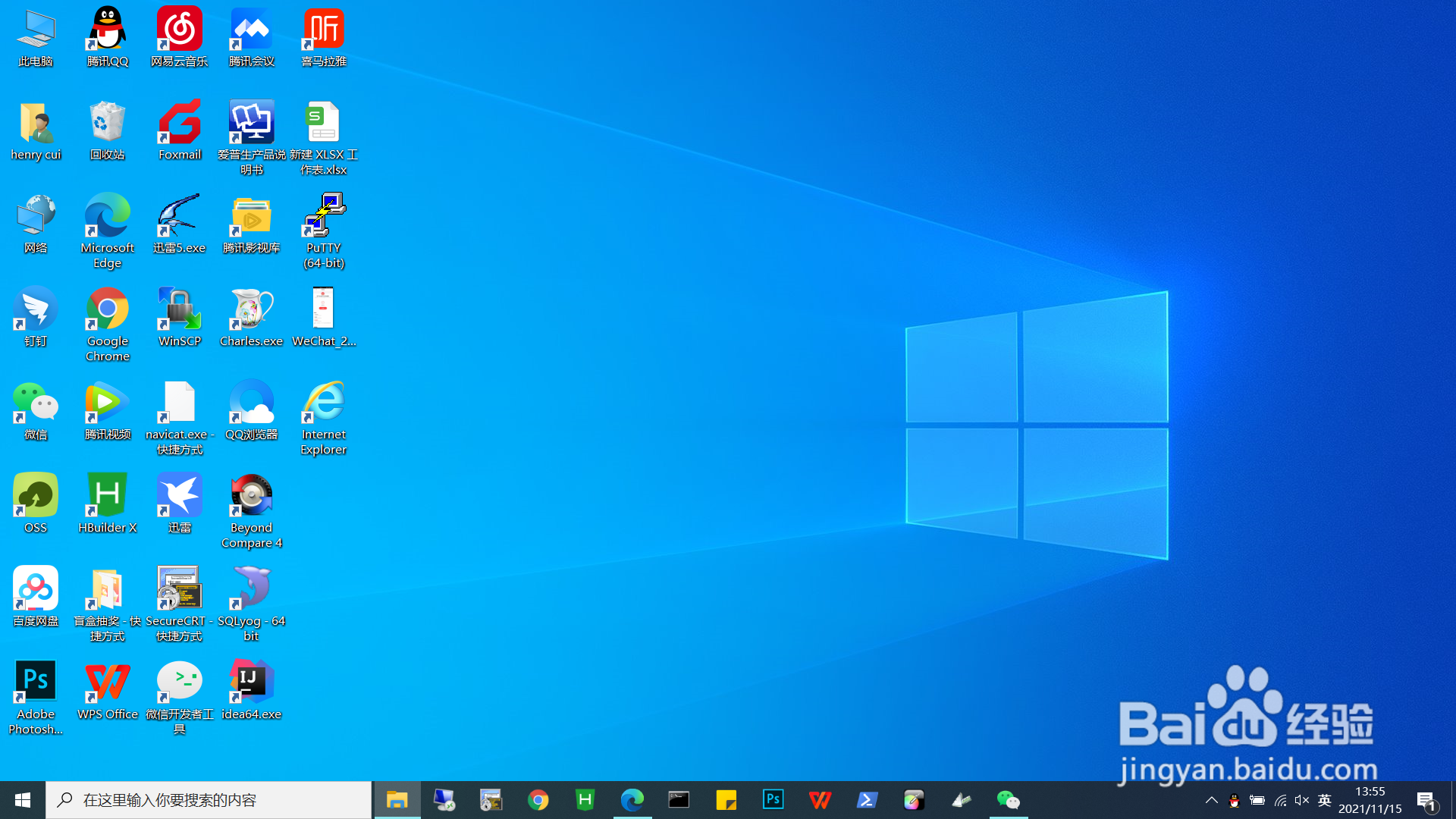Select the 迅雷5.exe shortcut
This screenshot has width=1456, height=819.
pos(180,224)
